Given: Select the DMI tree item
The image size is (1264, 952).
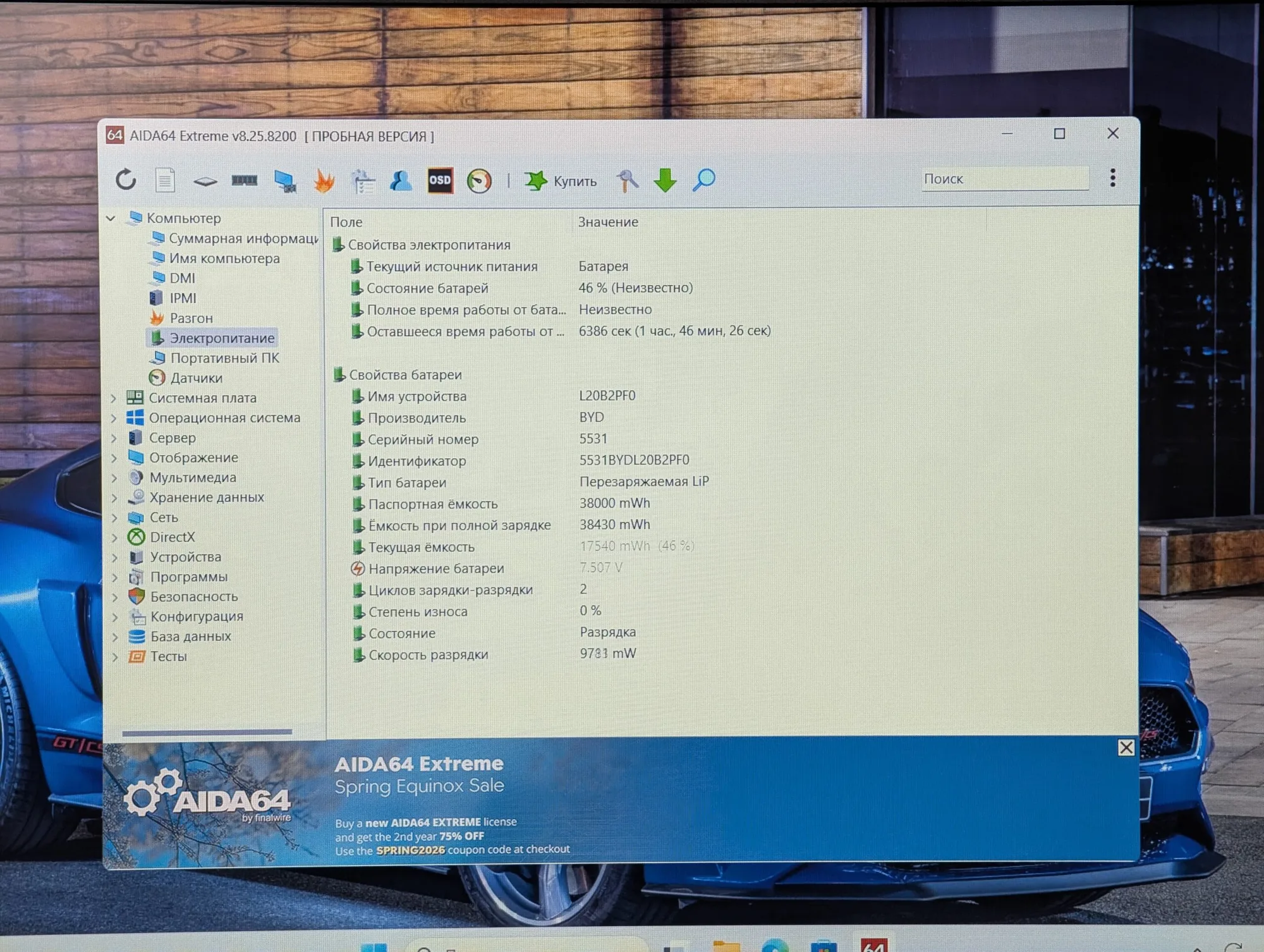Looking at the screenshot, I should pos(174,278).
